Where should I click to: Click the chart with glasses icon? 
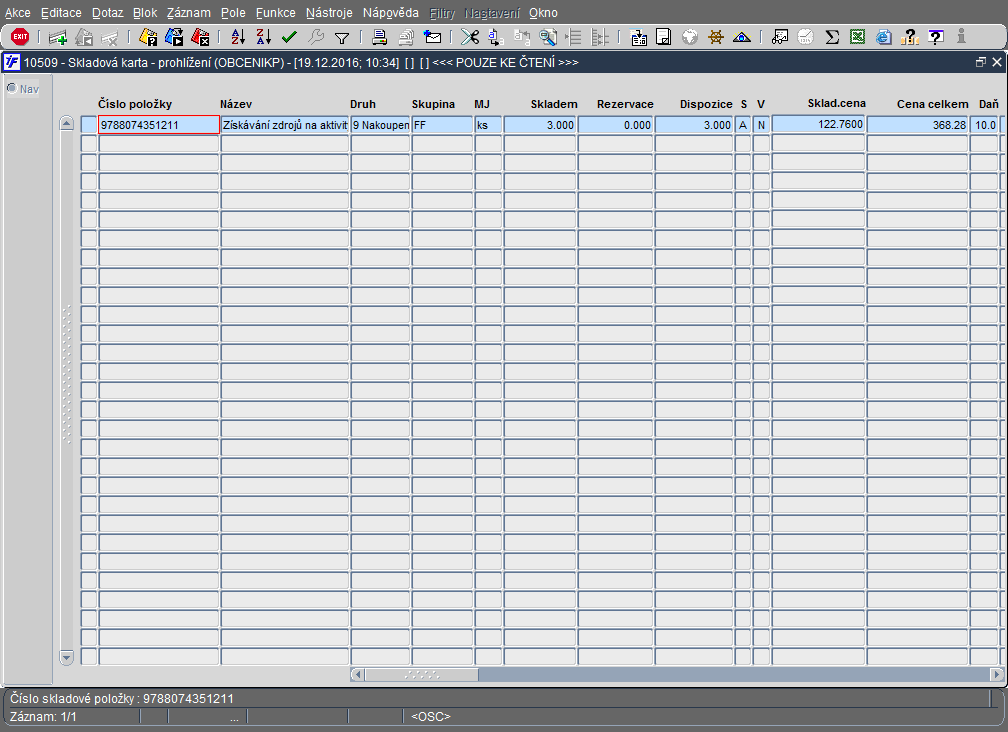pos(780,37)
